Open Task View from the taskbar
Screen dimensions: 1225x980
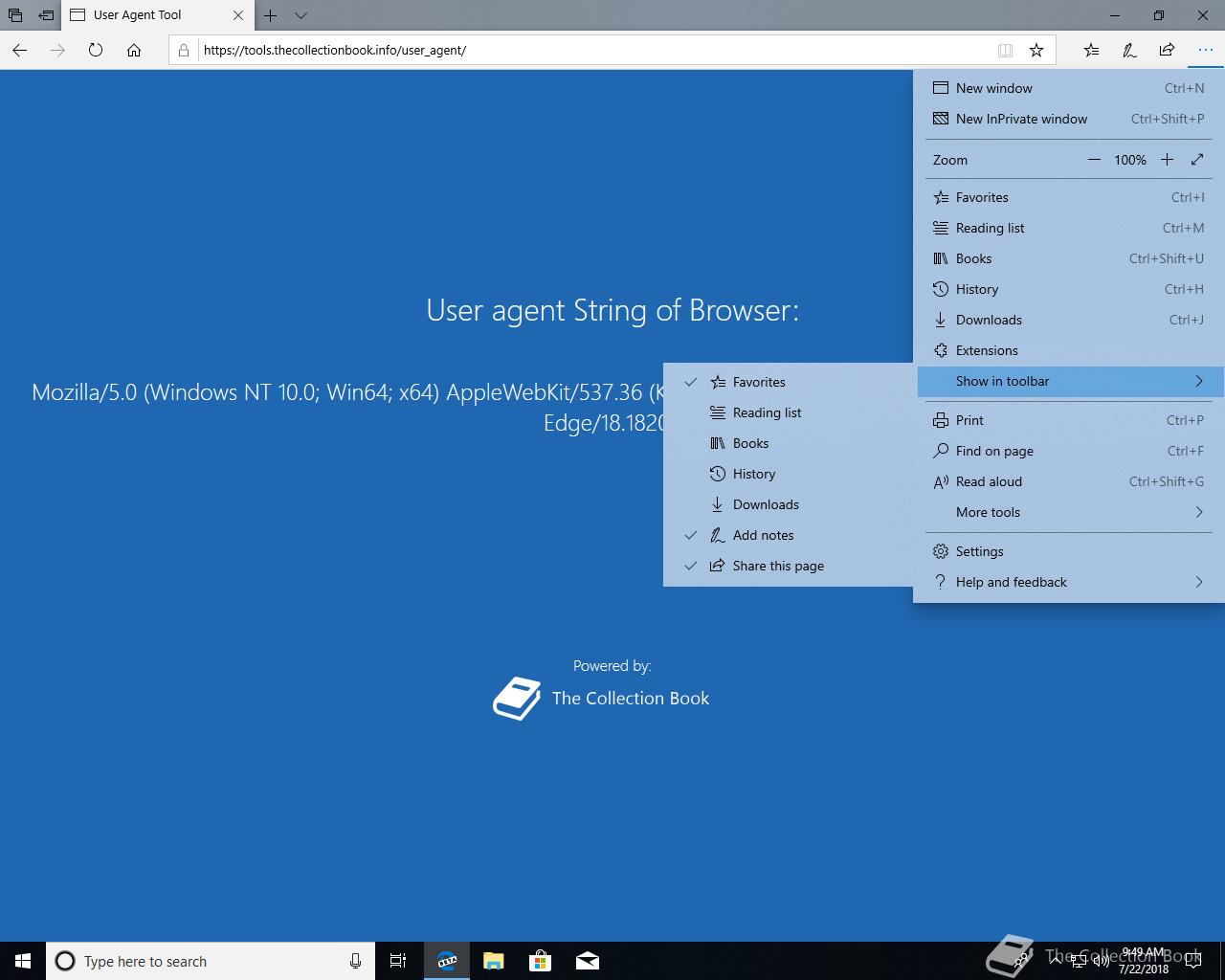398,961
